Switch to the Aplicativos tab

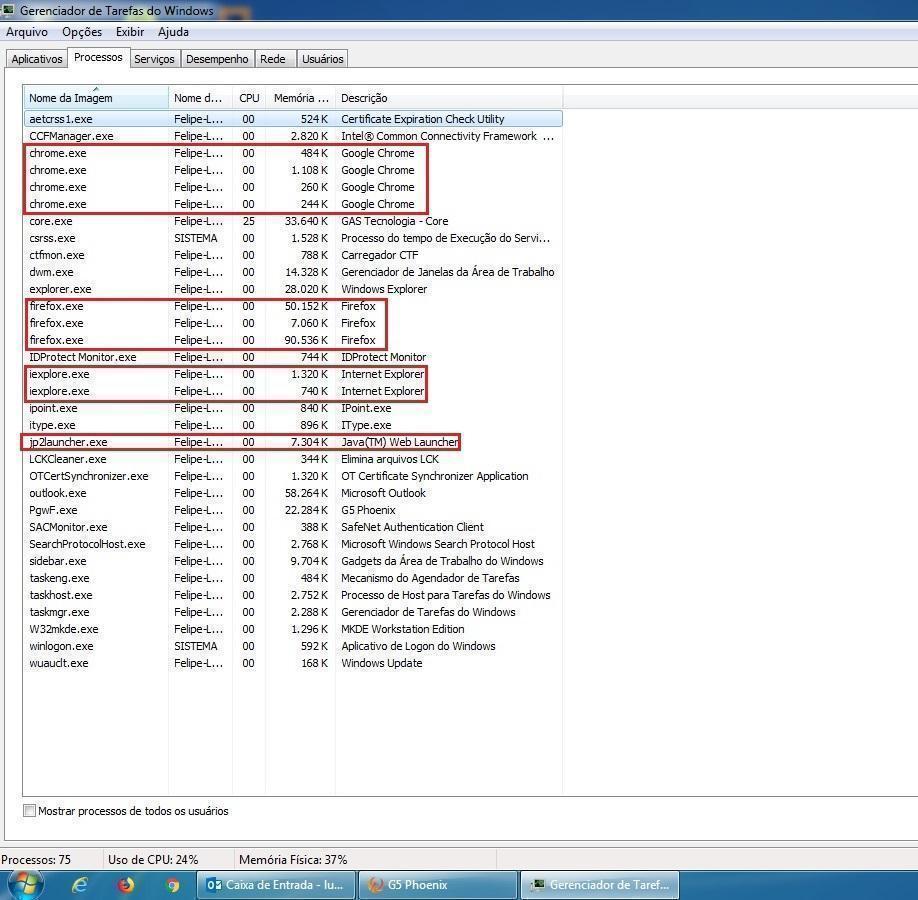(37, 59)
